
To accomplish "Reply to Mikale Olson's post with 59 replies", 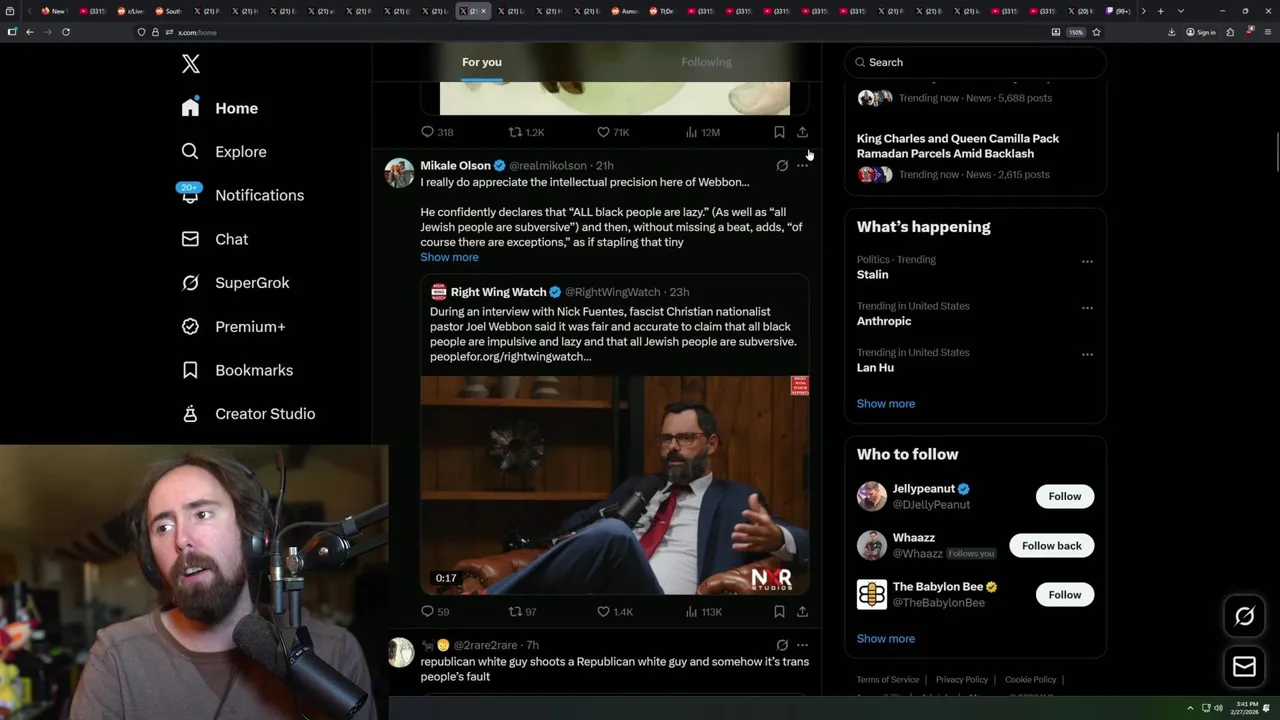I will pyautogui.click(x=435, y=612).
